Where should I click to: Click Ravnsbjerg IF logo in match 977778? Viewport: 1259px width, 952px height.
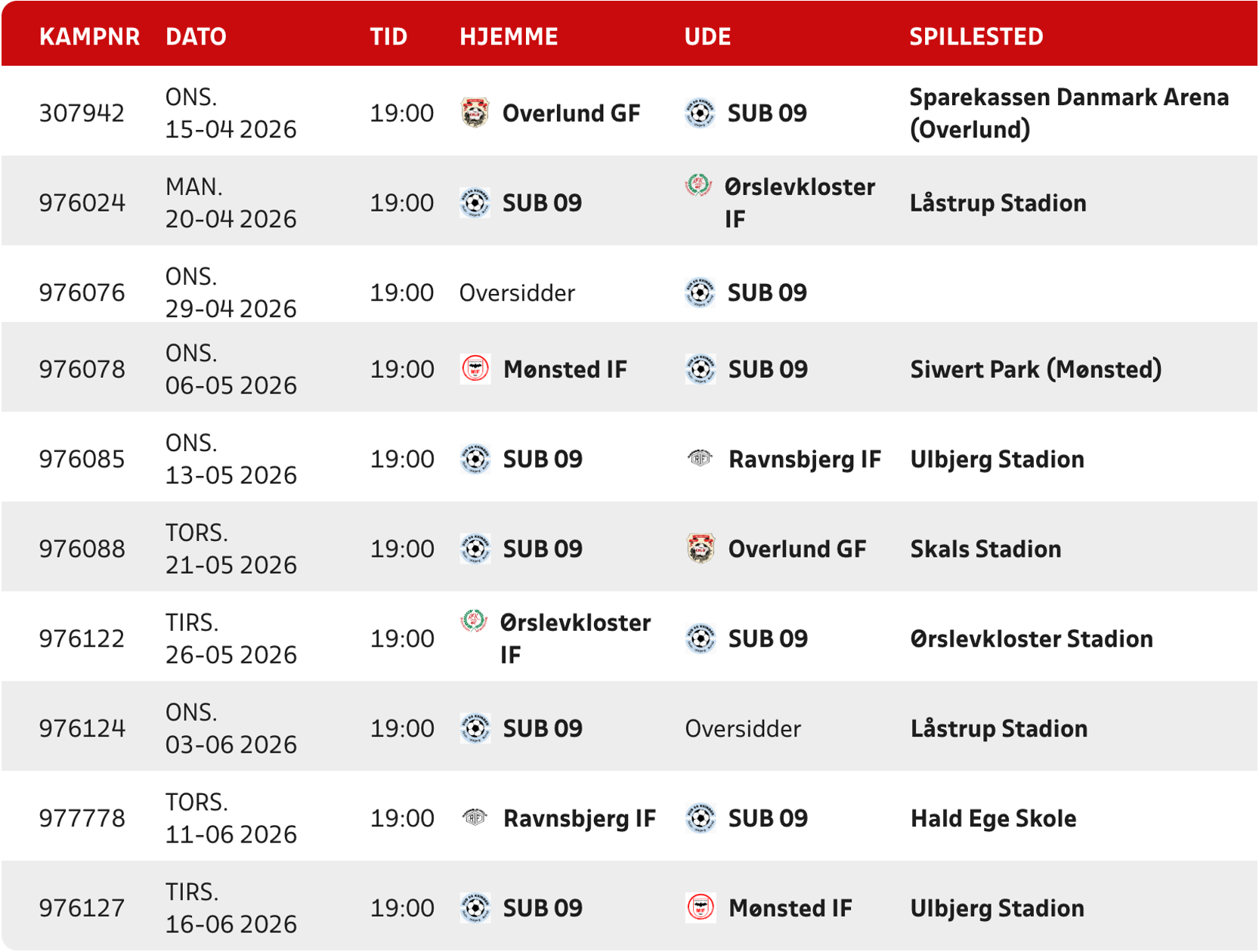[x=475, y=818]
